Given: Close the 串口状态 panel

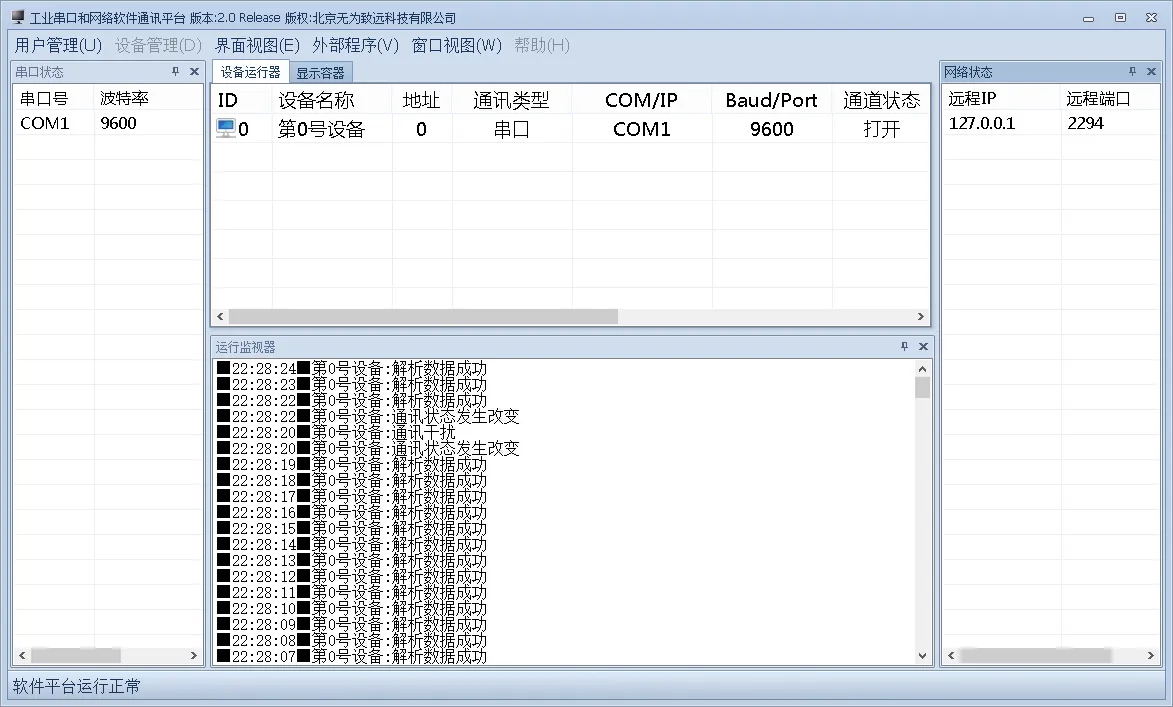Looking at the screenshot, I should pos(194,72).
